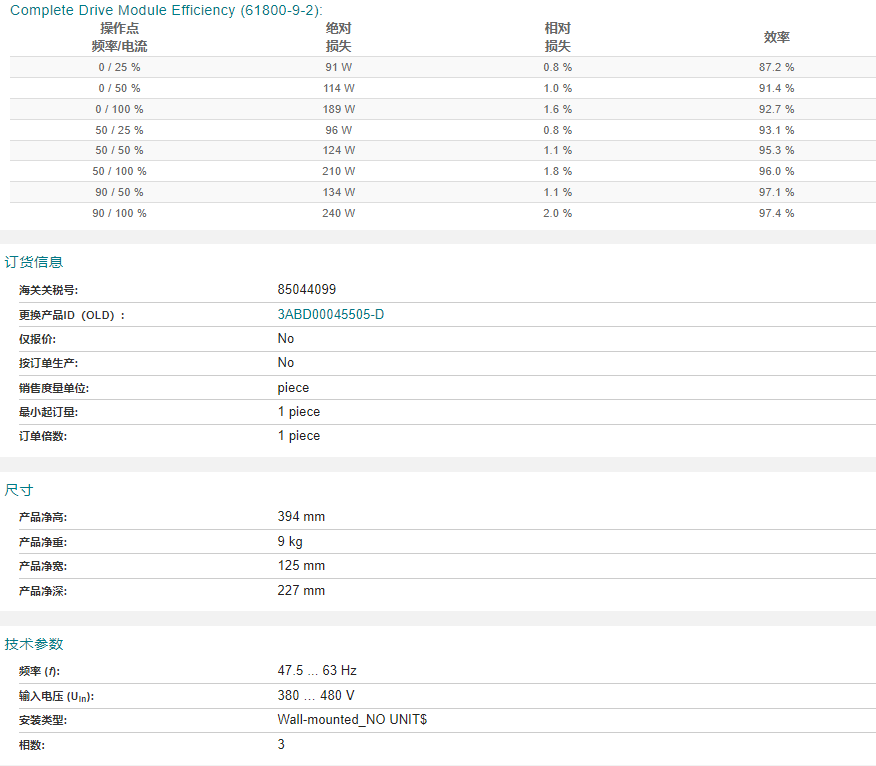
Task: Click the 技术参数 section heading
Action: point(34,644)
